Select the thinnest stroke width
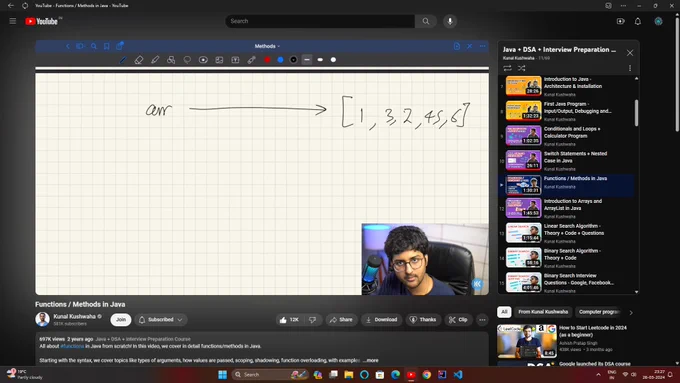 click(x=307, y=60)
